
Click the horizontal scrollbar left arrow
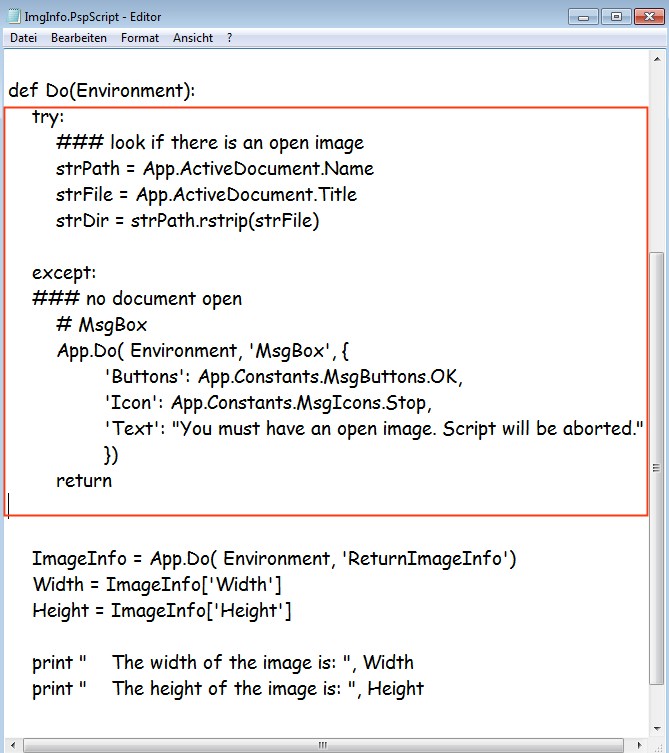[x=12, y=745]
